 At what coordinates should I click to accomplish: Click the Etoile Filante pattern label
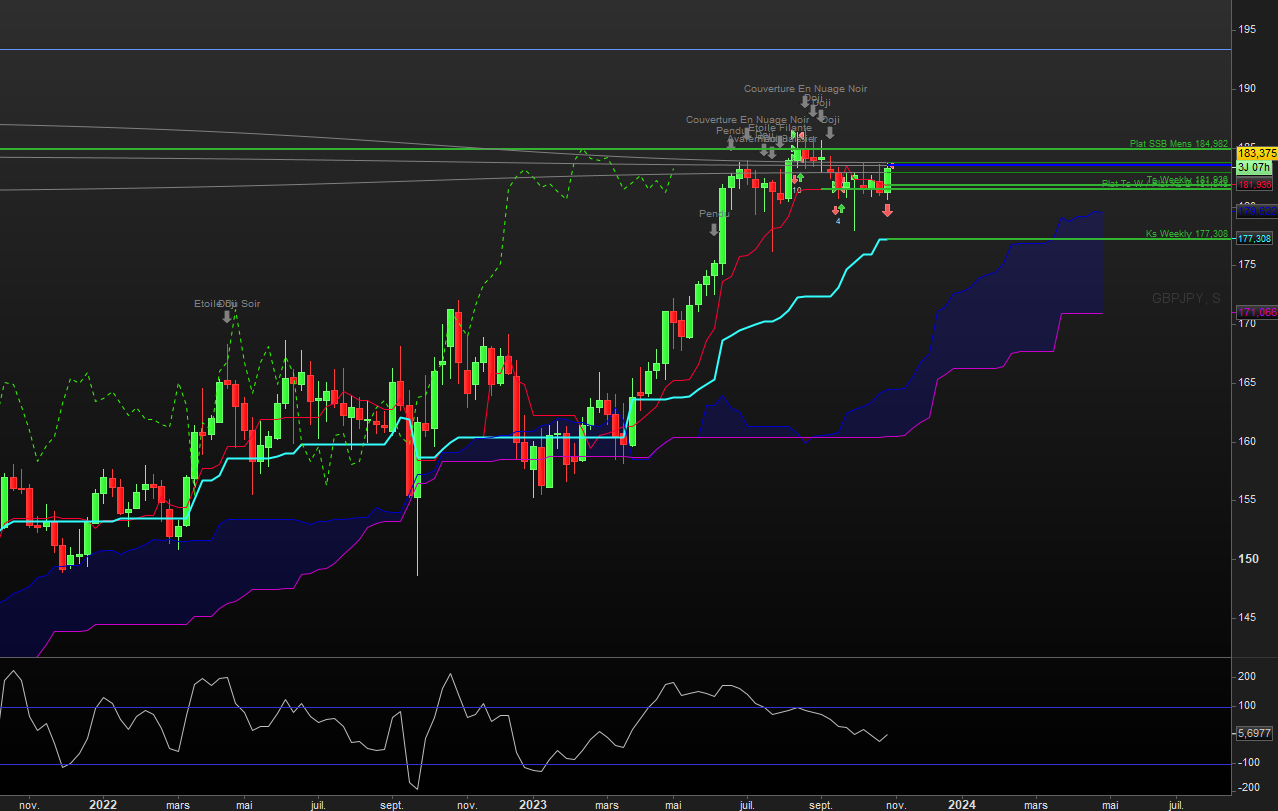pyautogui.click(x=780, y=128)
